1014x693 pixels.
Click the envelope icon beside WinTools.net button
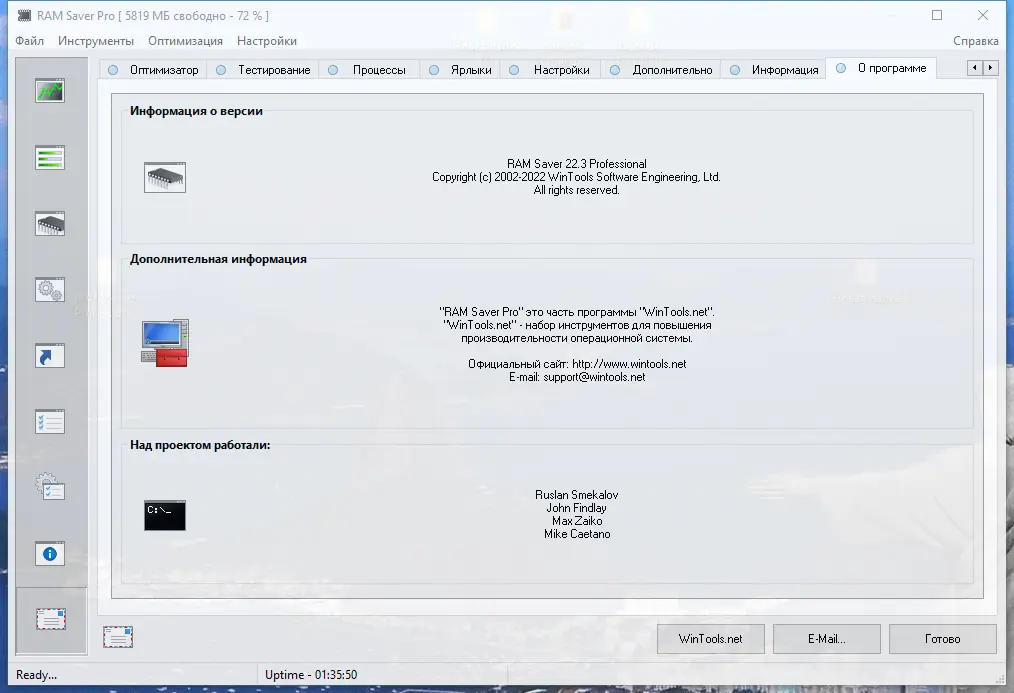(118, 637)
